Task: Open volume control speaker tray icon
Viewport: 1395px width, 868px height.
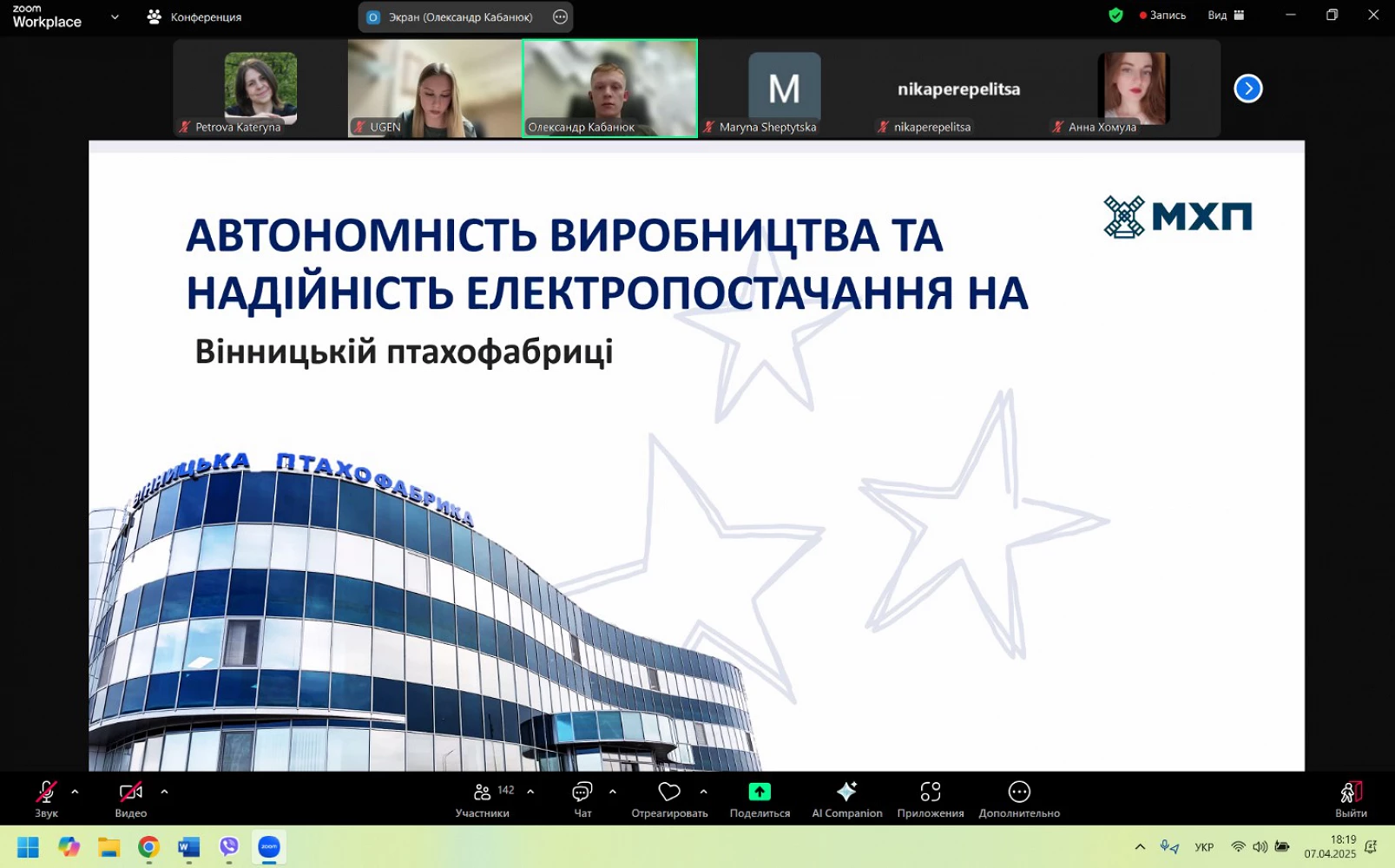Action: click(x=1260, y=847)
